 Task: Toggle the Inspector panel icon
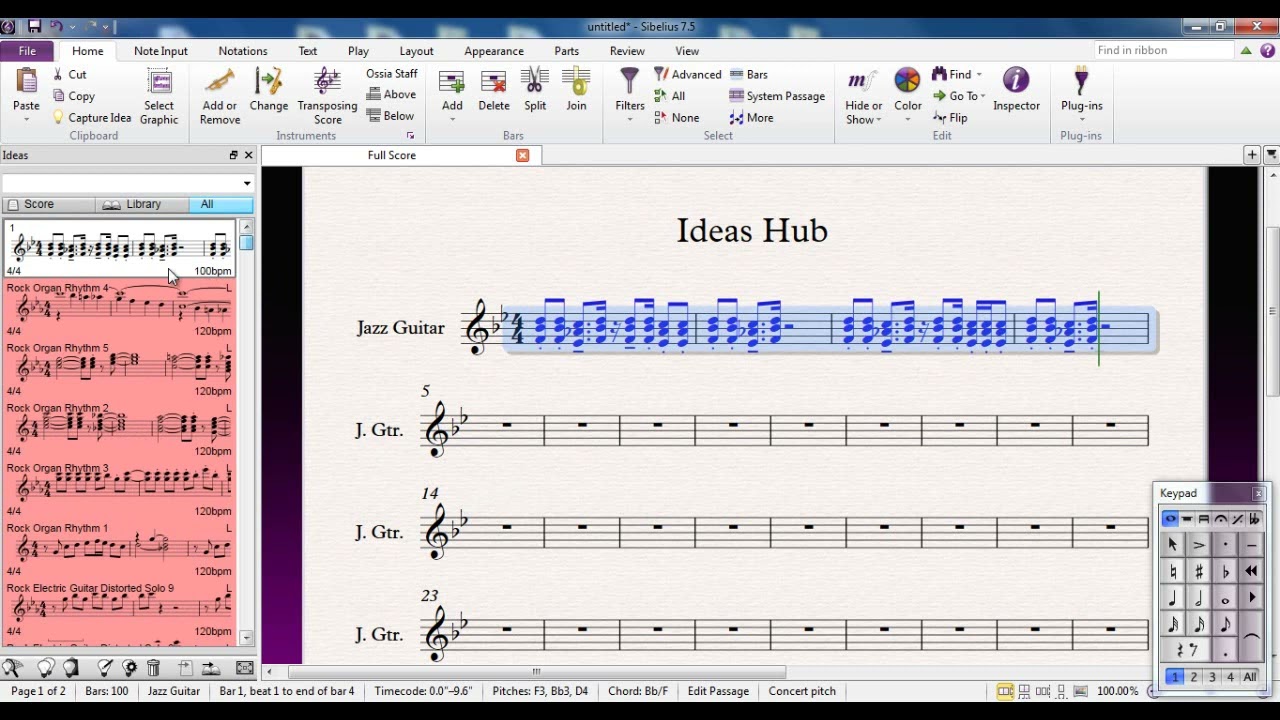click(x=1016, y=81)
